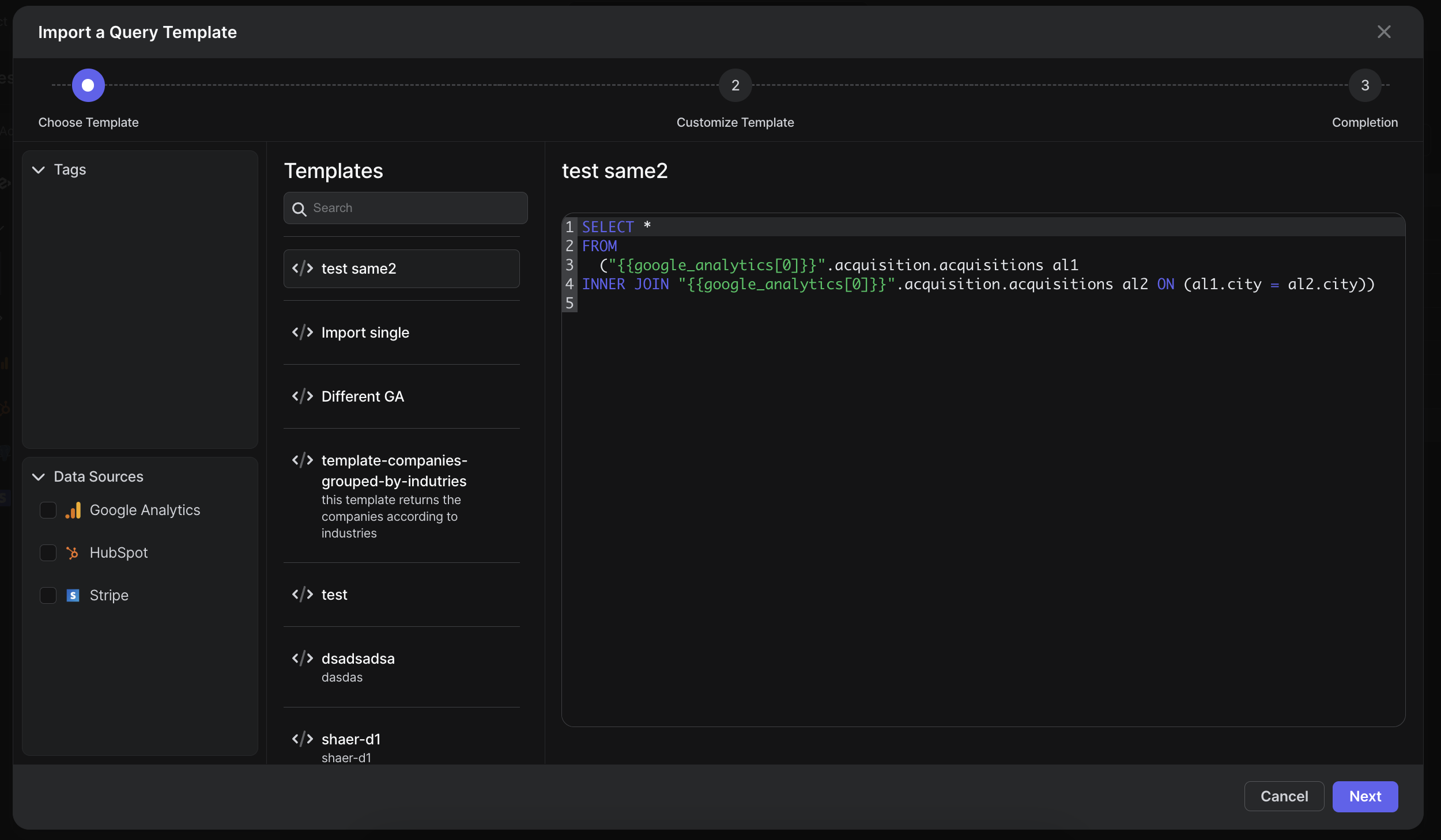Click INNER JOIN keywords in line 4
1441x840 pixels.
[x=625, y=284]
